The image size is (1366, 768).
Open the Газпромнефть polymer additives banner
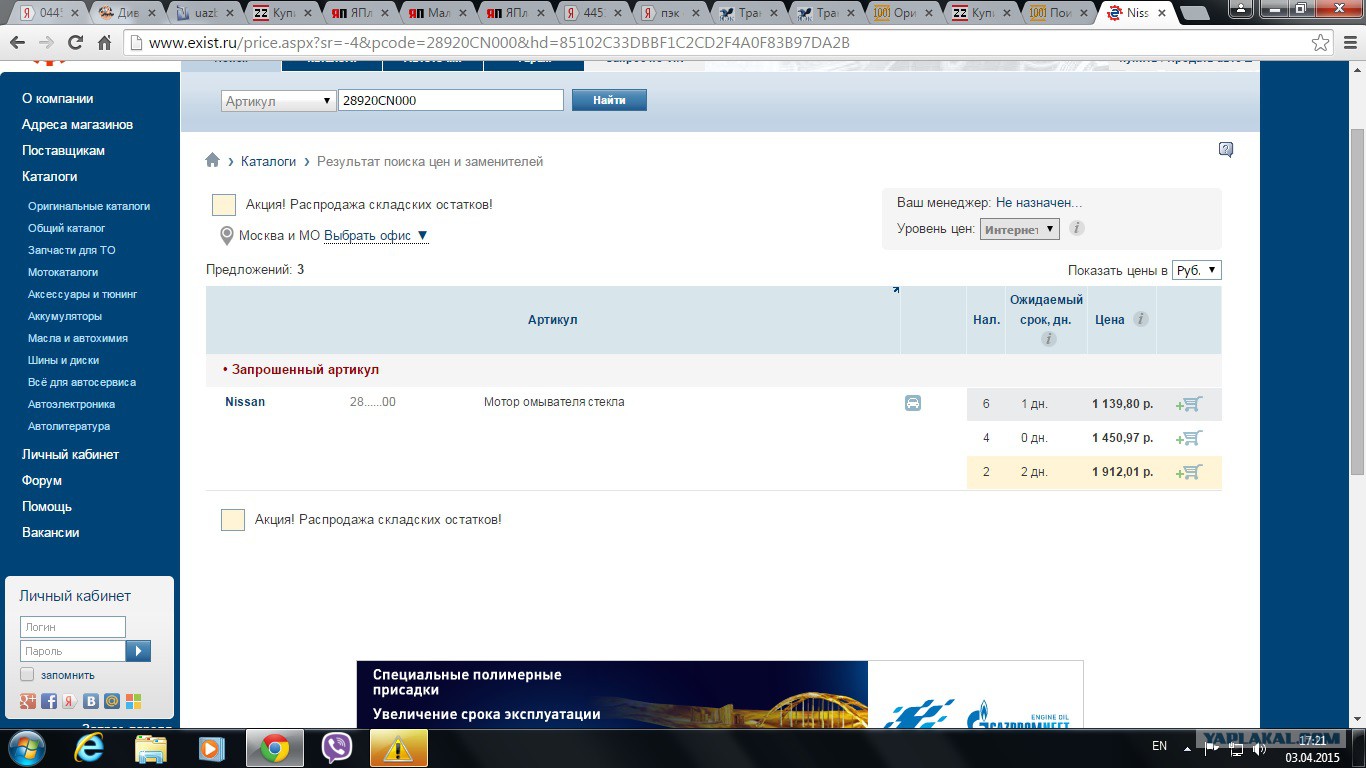point(720,694)
